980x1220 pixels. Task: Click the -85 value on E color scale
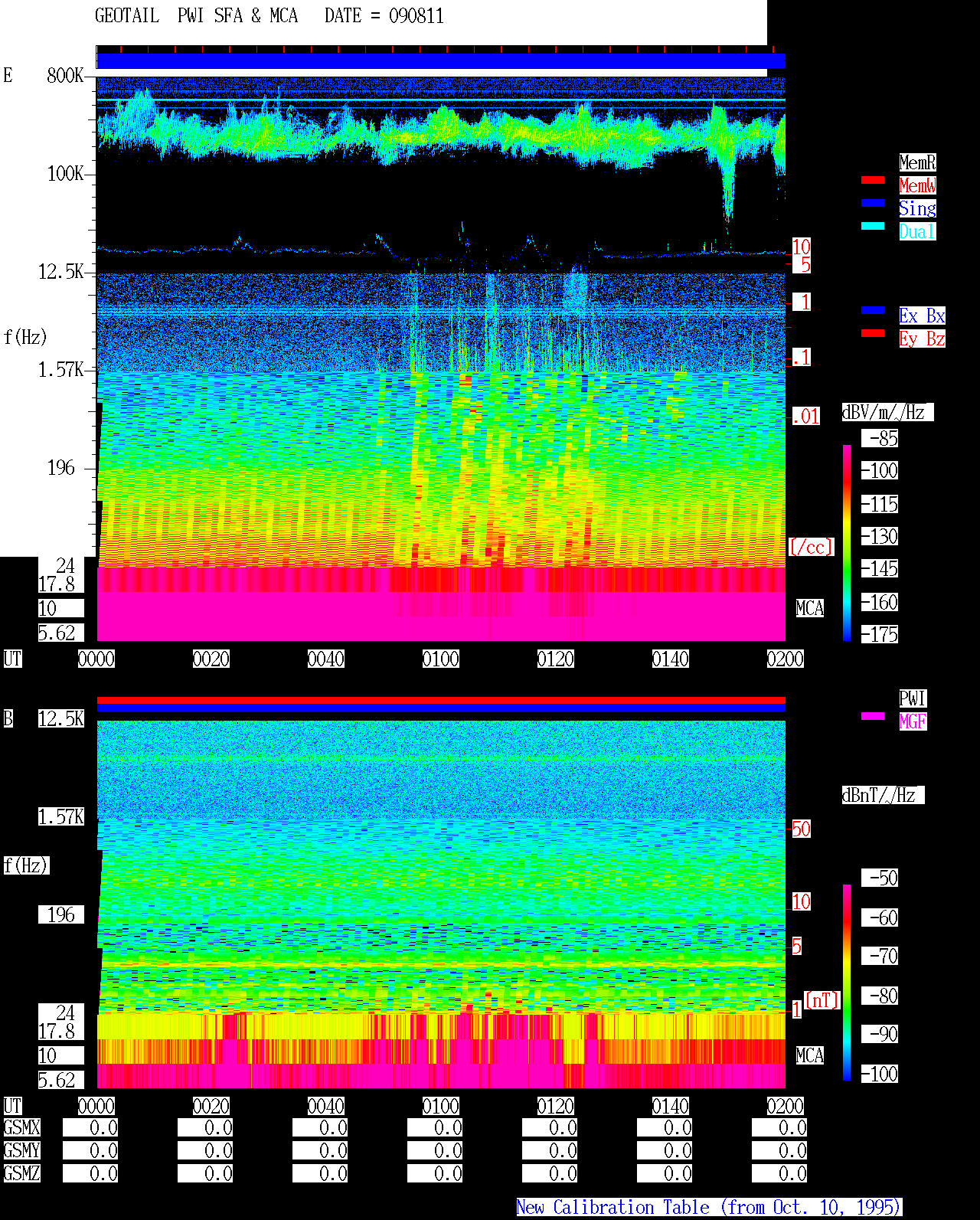[880, 438]
